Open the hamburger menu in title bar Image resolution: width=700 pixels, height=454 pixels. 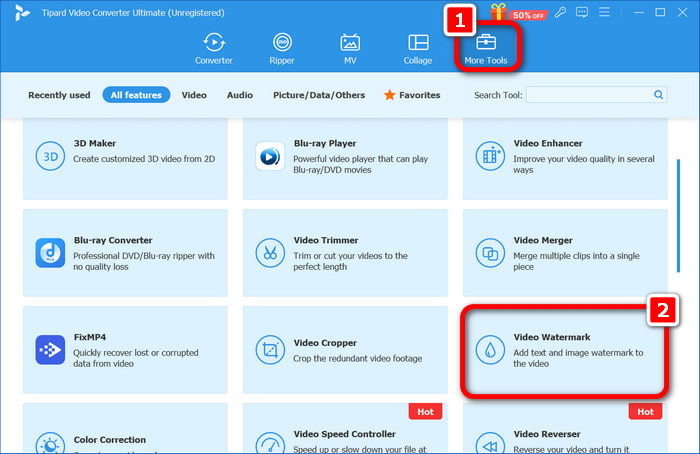604,12
